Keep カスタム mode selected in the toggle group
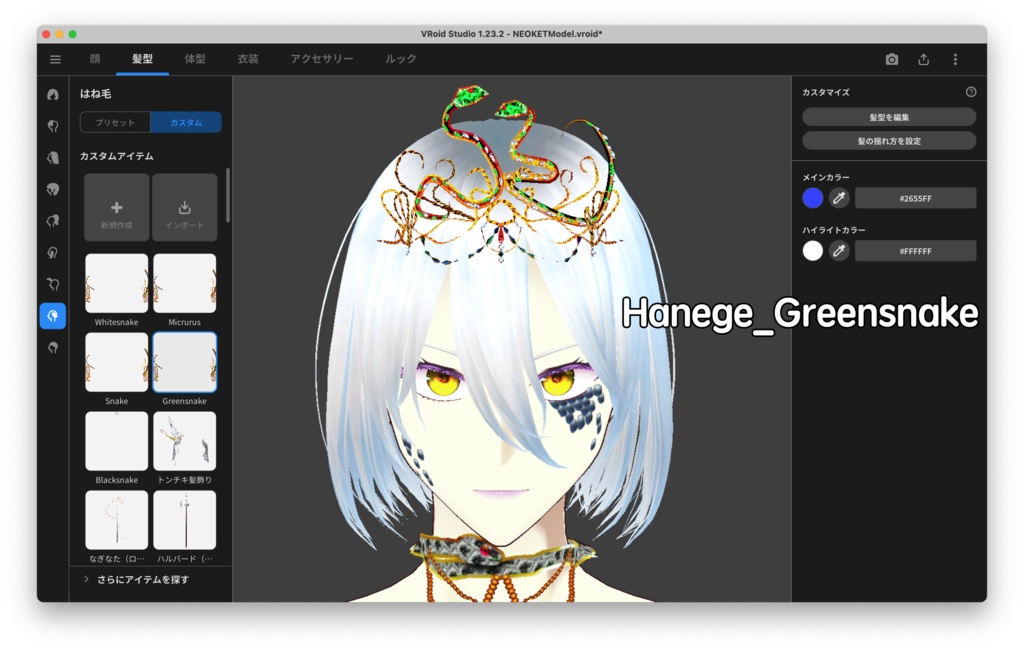 tap(184, 122)
